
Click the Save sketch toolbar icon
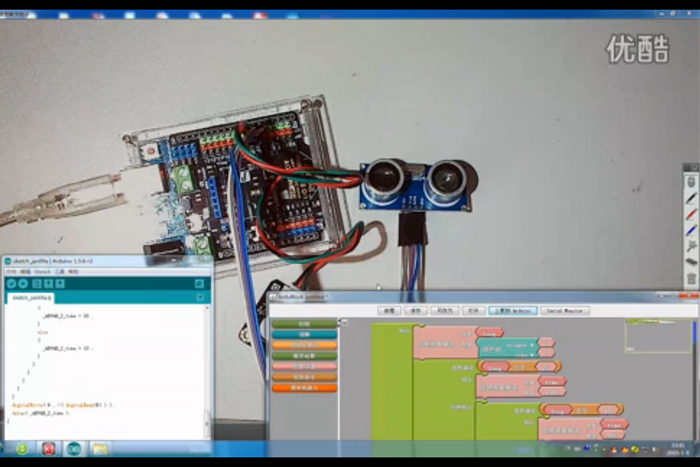tap(60, 284)
